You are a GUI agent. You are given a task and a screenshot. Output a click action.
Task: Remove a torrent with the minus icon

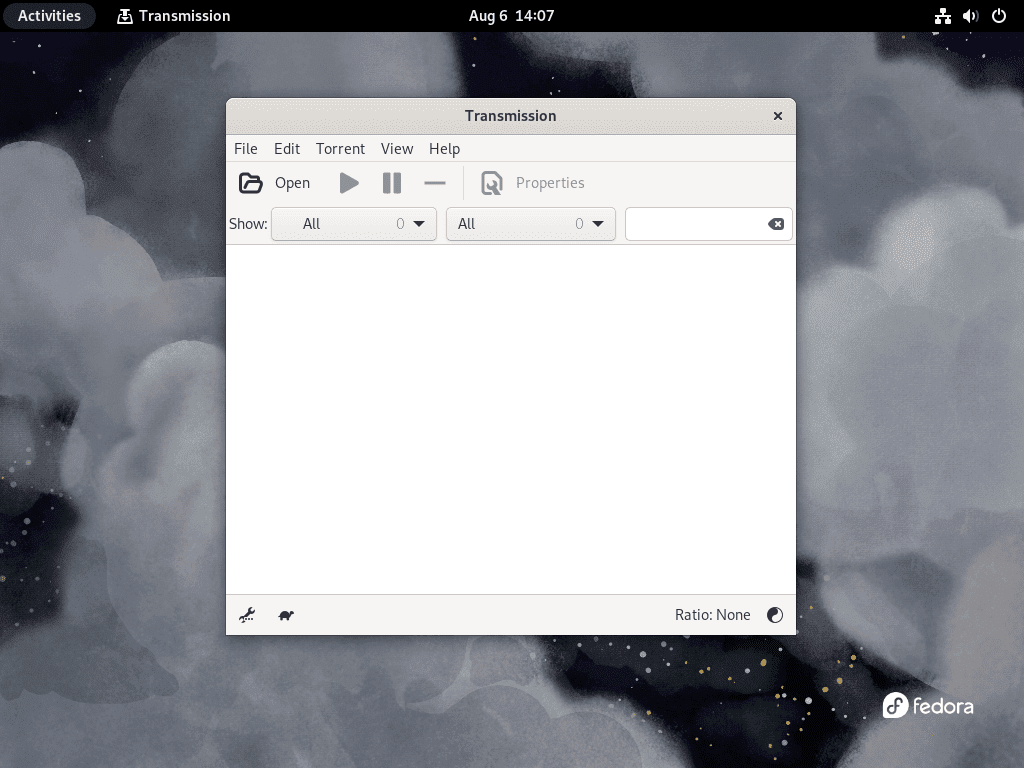coord(434,183)
